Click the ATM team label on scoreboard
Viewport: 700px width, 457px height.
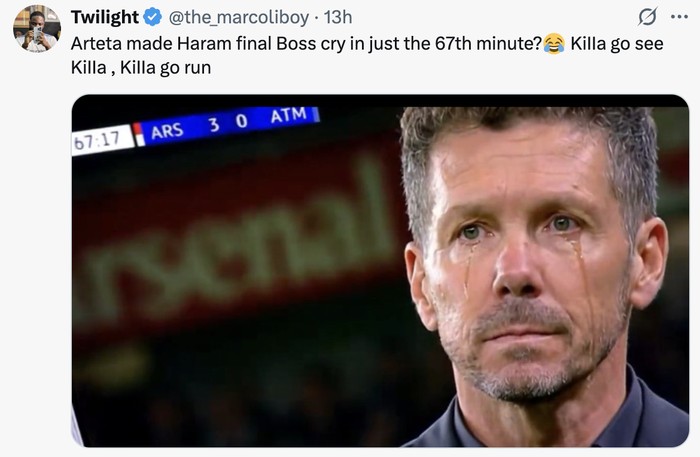point(287,115)
